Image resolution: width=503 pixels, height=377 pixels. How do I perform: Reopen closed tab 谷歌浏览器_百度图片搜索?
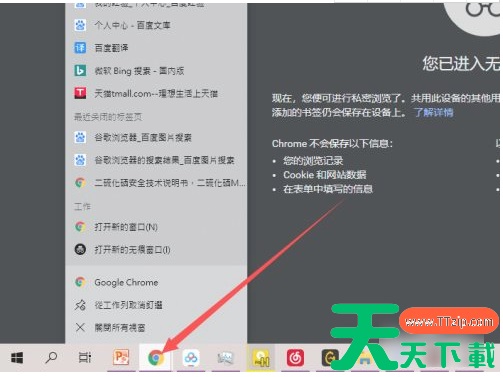(x=156, y=137)
